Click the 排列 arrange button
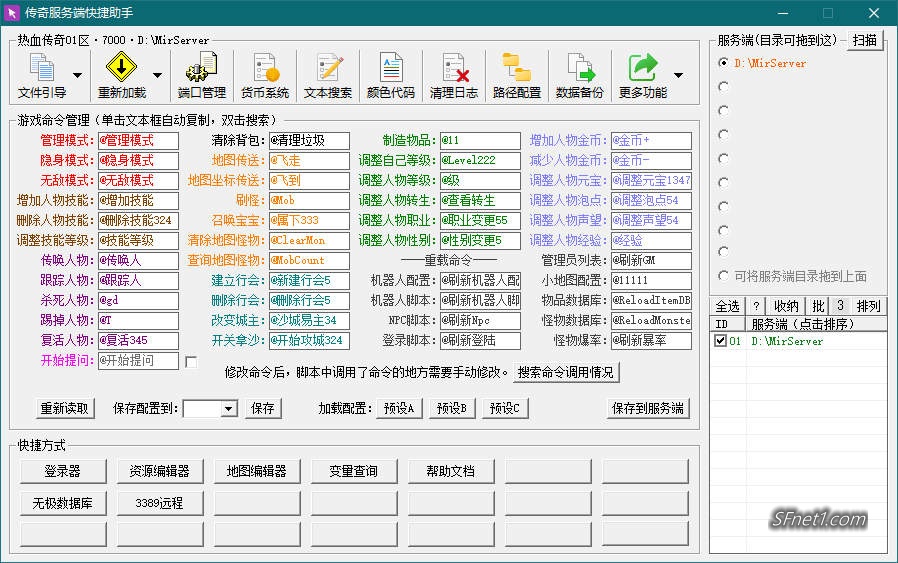Viewport: 898px width, 563px height. pyautogui.click(x=868, y=306)
